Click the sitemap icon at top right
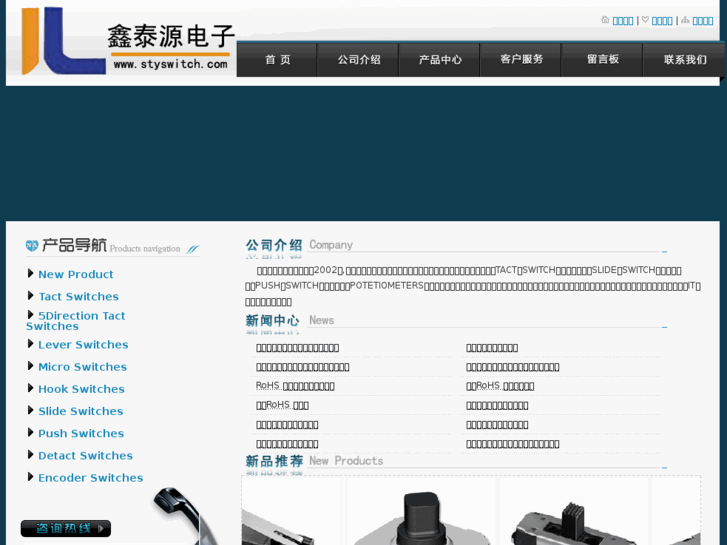Image resolution: width=727 pixels, height=545 pixels. 685,20
